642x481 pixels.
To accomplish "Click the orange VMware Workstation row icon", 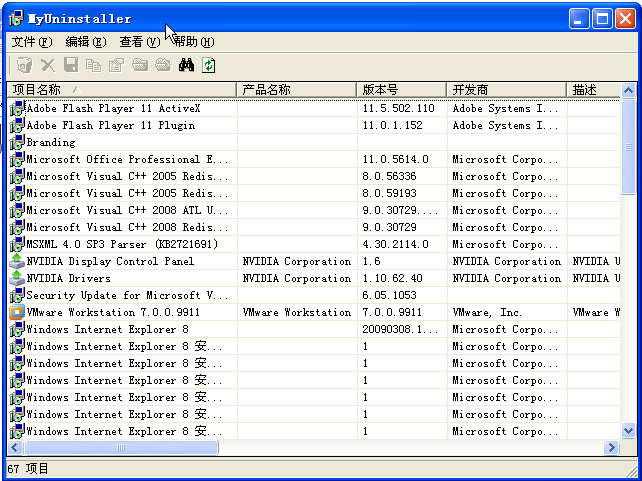I will (17, 312).
